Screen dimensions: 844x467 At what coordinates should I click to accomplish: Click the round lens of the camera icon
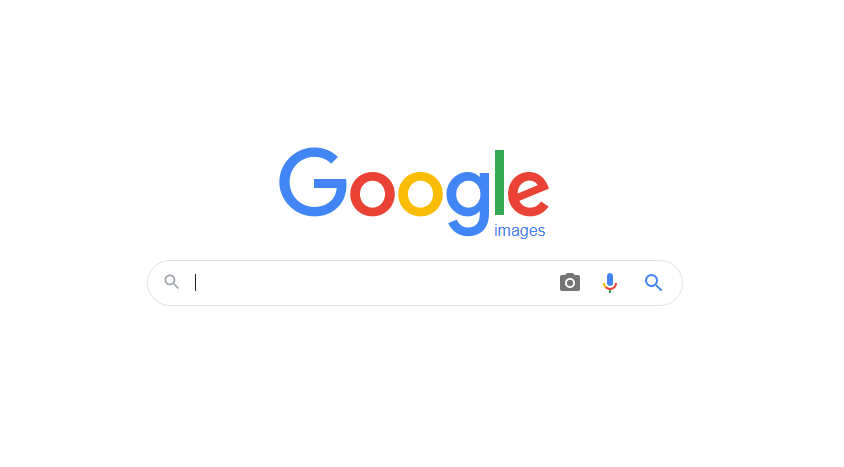(570, 283)
